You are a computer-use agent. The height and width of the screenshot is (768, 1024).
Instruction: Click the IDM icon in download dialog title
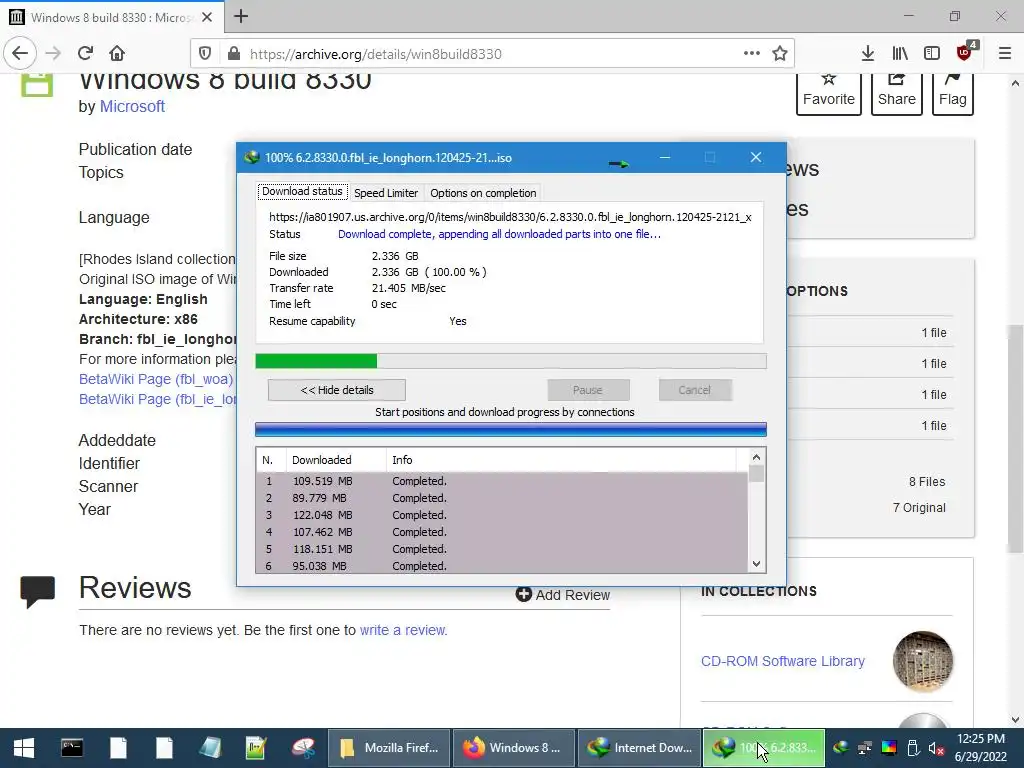click(251, 157)
